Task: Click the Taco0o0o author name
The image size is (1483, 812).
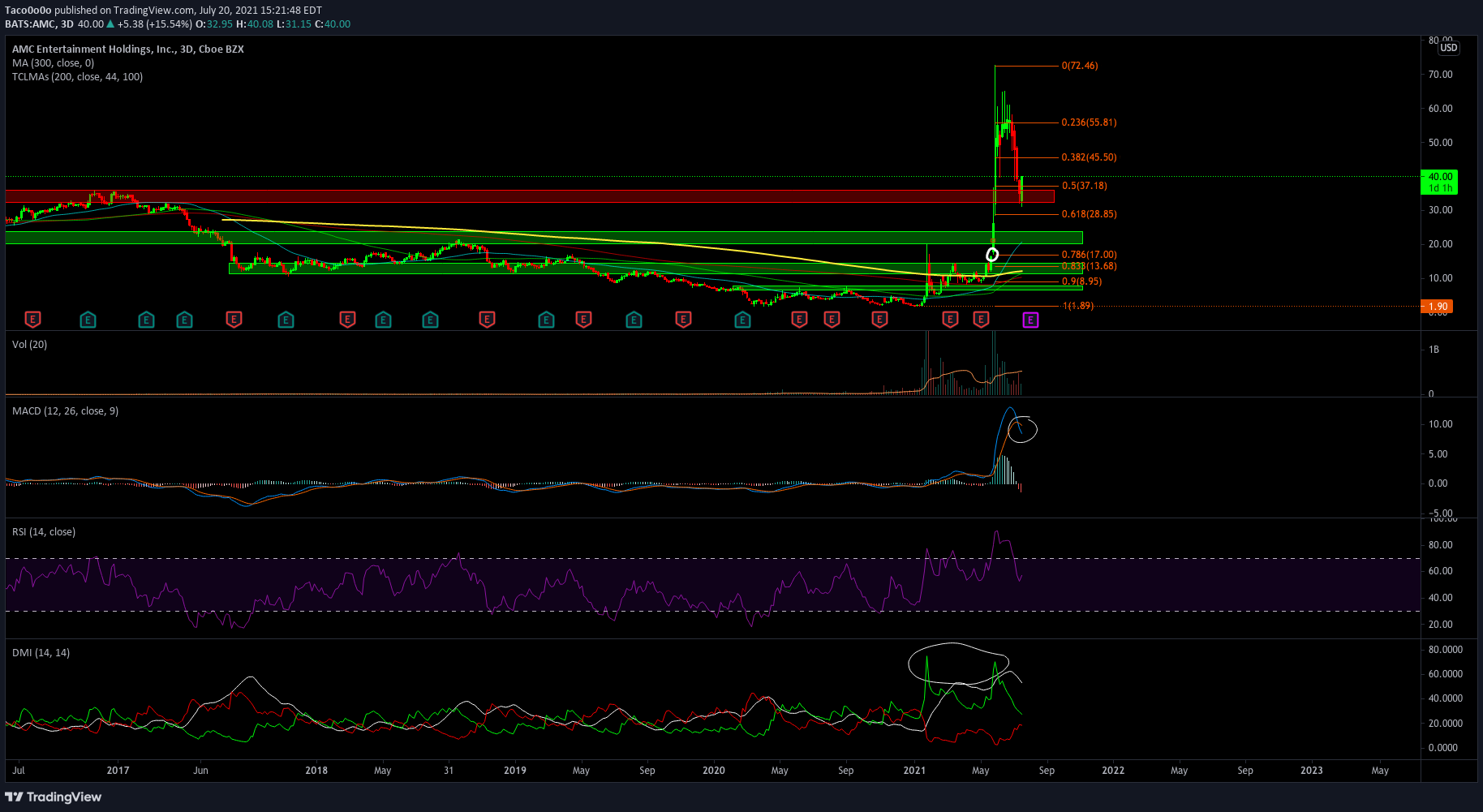Action: pos(28,11)
